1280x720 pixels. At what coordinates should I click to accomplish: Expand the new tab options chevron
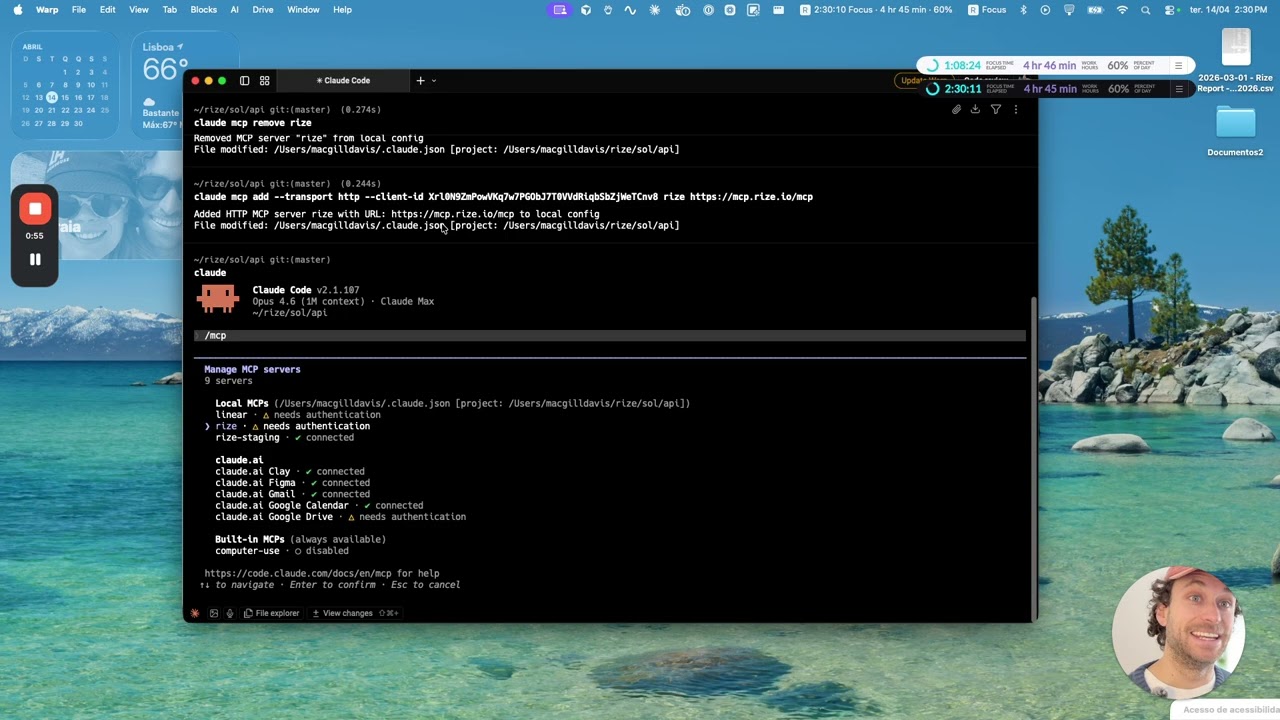433,80
